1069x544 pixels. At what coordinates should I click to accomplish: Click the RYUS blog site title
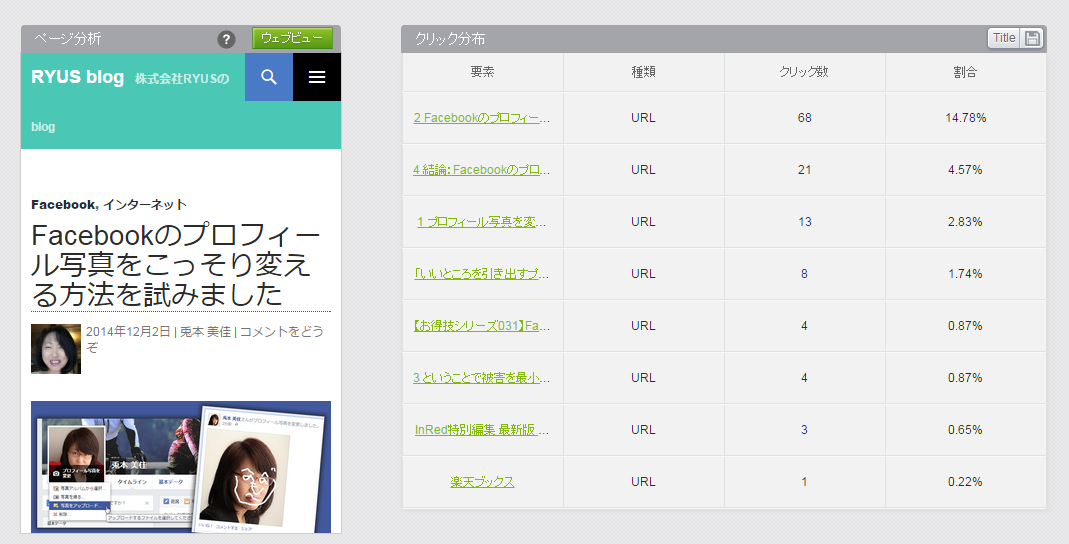pos(78,77)
